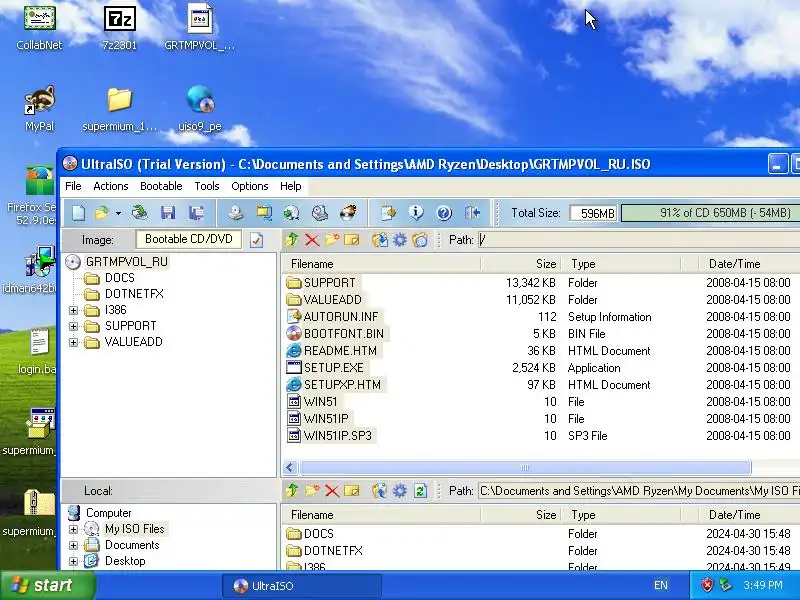The height and width of the screenshot is (600, 800).
Task: Open the Bootable menu
Action: 161,186
